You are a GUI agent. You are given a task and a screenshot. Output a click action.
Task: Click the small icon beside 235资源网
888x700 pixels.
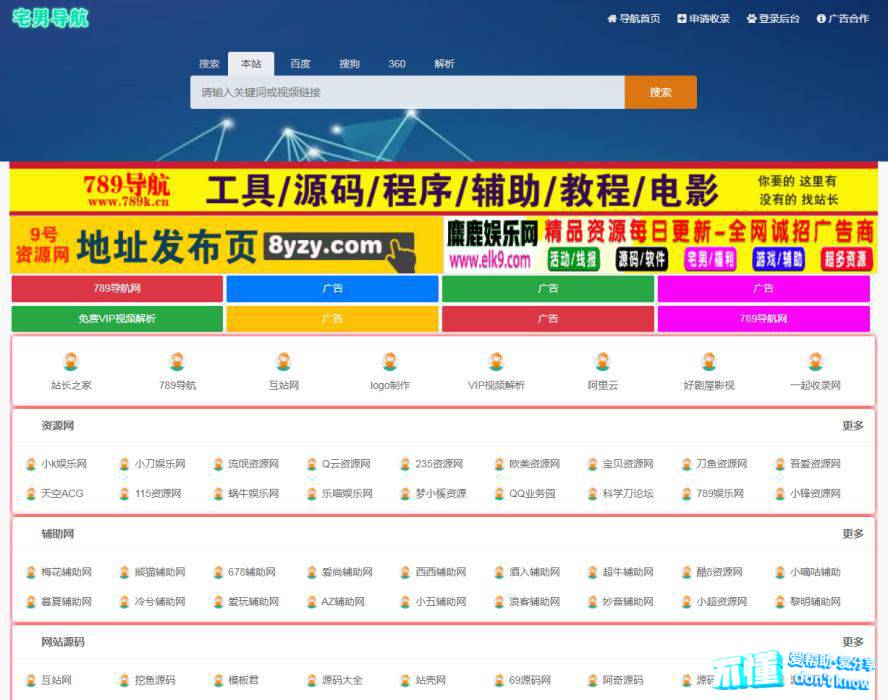click(405, 464)
